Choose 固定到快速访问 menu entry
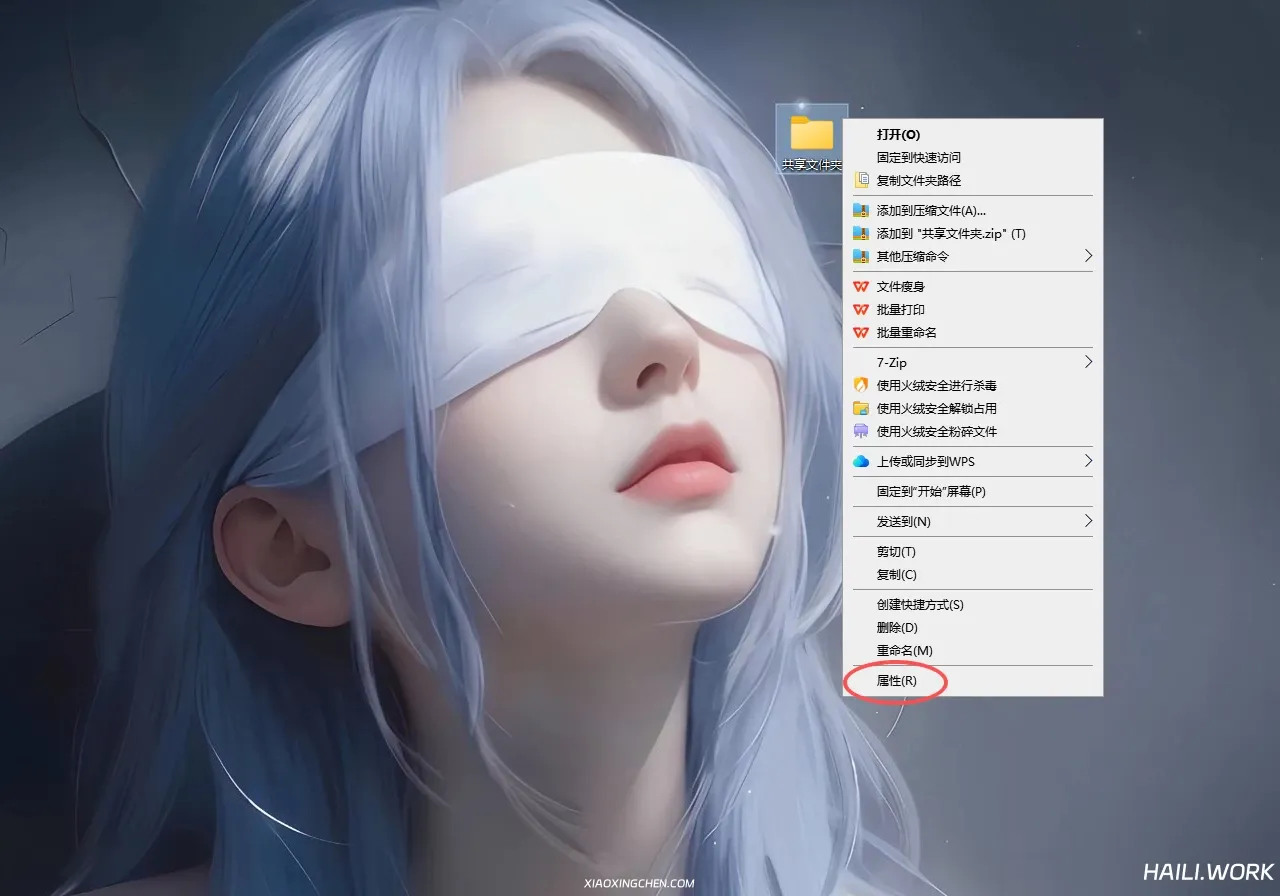Viewport: 1280px width, 896px height. point(918,158)
